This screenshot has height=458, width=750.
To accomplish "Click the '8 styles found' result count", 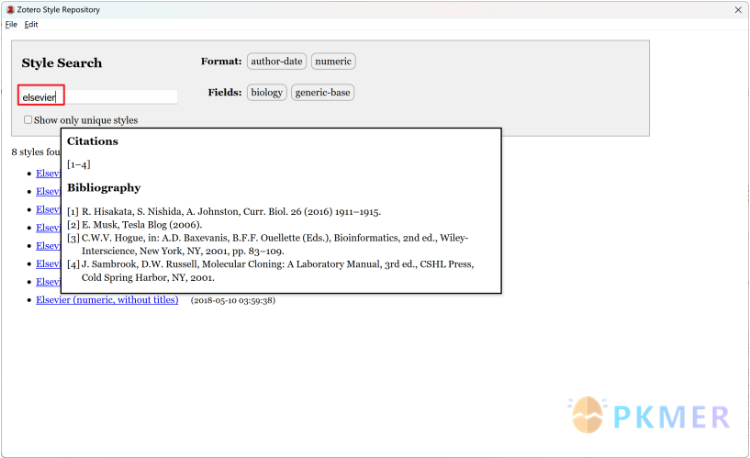I will pyautogui.click(x=36, y=152).
